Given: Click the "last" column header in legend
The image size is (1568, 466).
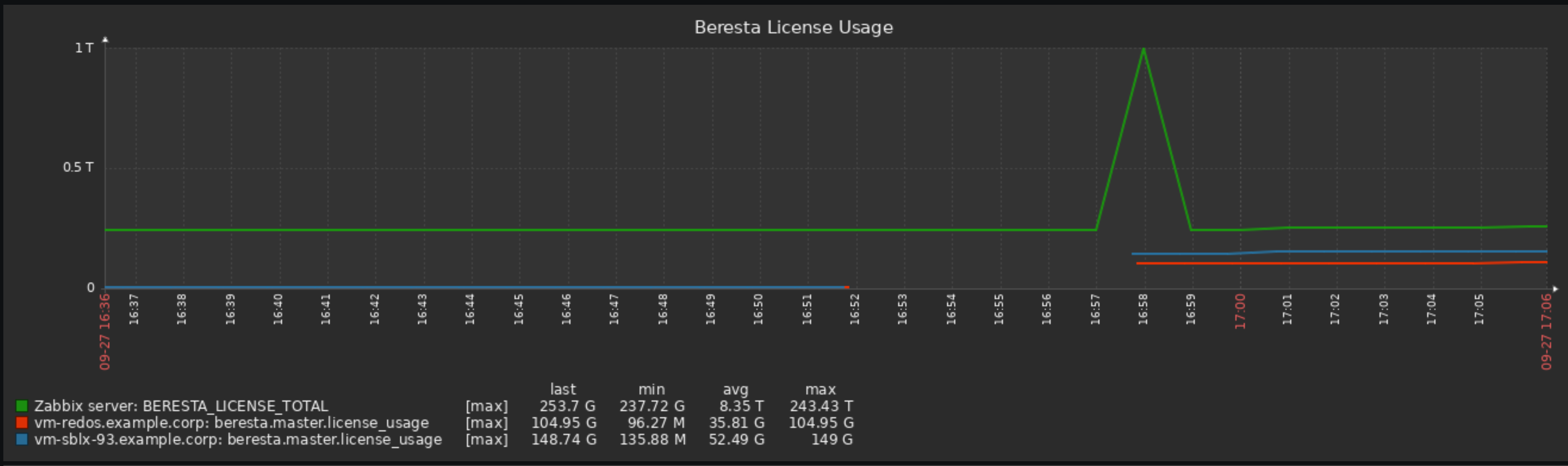Looking at the screenshot, I should [x=562, y=389].
